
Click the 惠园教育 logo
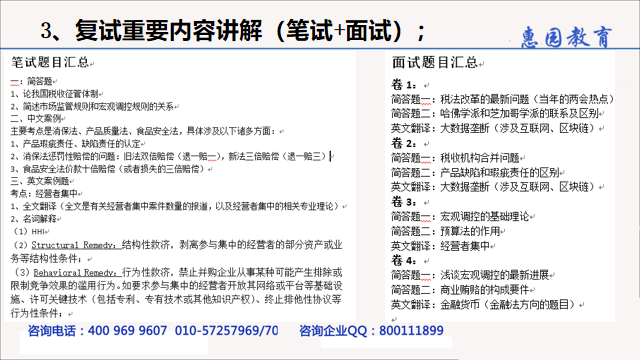pos(566,37)
